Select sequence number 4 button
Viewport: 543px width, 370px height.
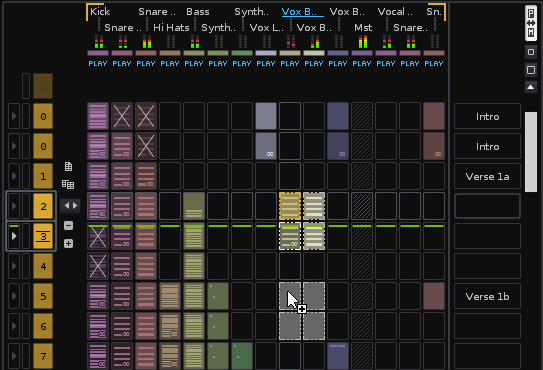click(43, 266)
